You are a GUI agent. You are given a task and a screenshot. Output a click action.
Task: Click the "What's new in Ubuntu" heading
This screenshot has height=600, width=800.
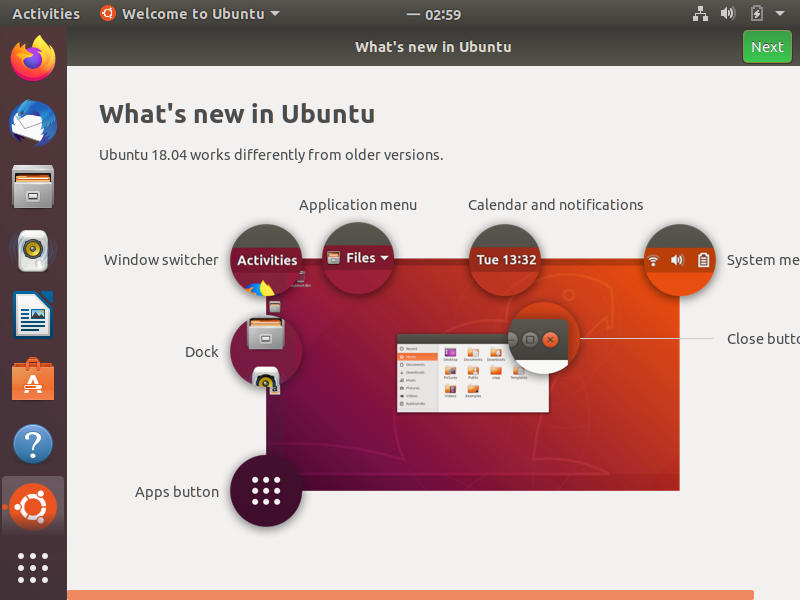[x=237, y=114]
